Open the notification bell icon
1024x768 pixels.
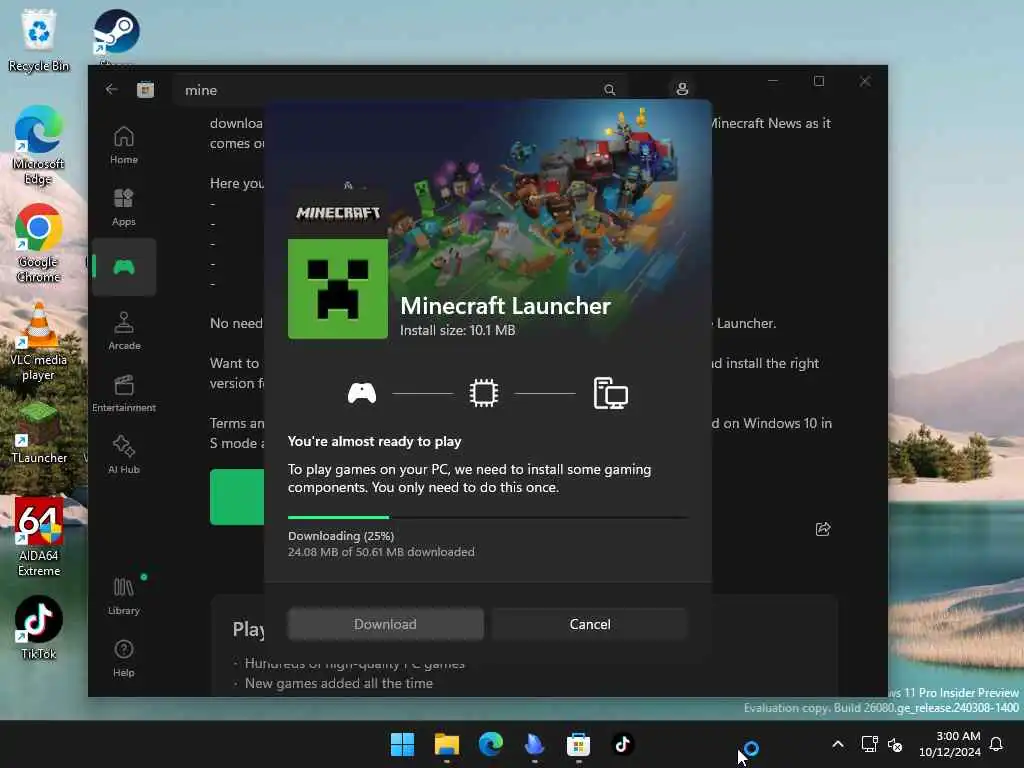(x=997, y=744)
